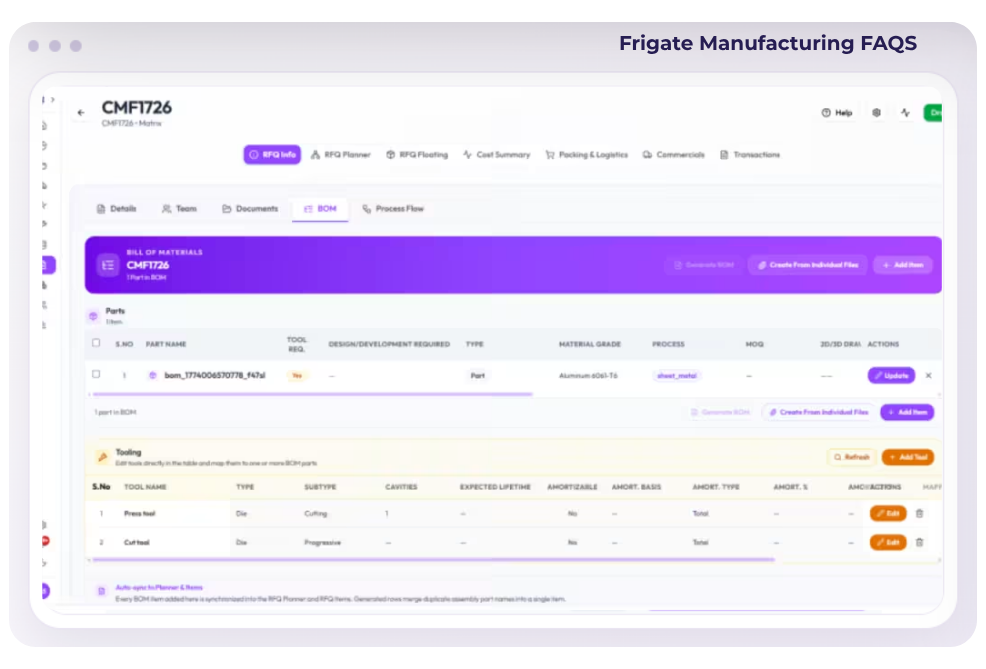The width and height of the screenshot is (986, 669).
Task: Switch to the Commercials tab
Action: tap(673, 155)
